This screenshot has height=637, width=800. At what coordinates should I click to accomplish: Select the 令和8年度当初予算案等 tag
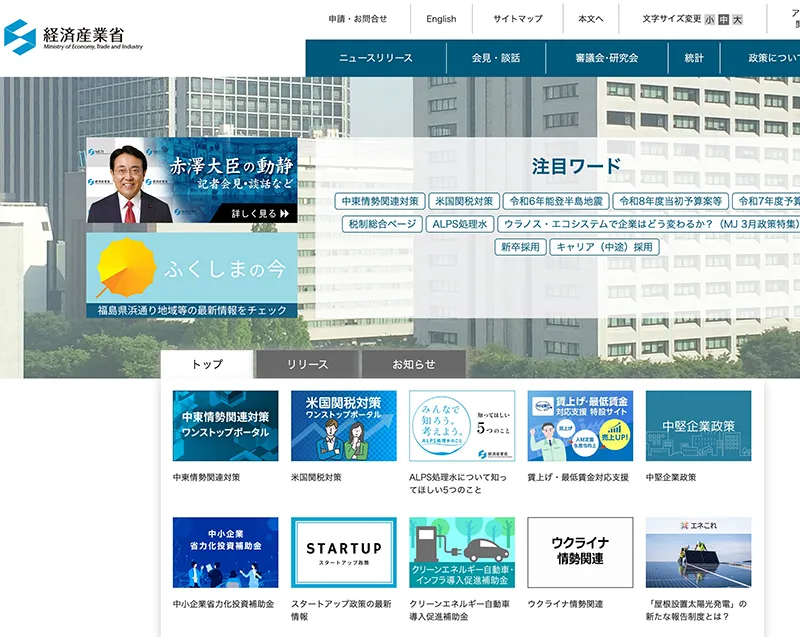670,201
